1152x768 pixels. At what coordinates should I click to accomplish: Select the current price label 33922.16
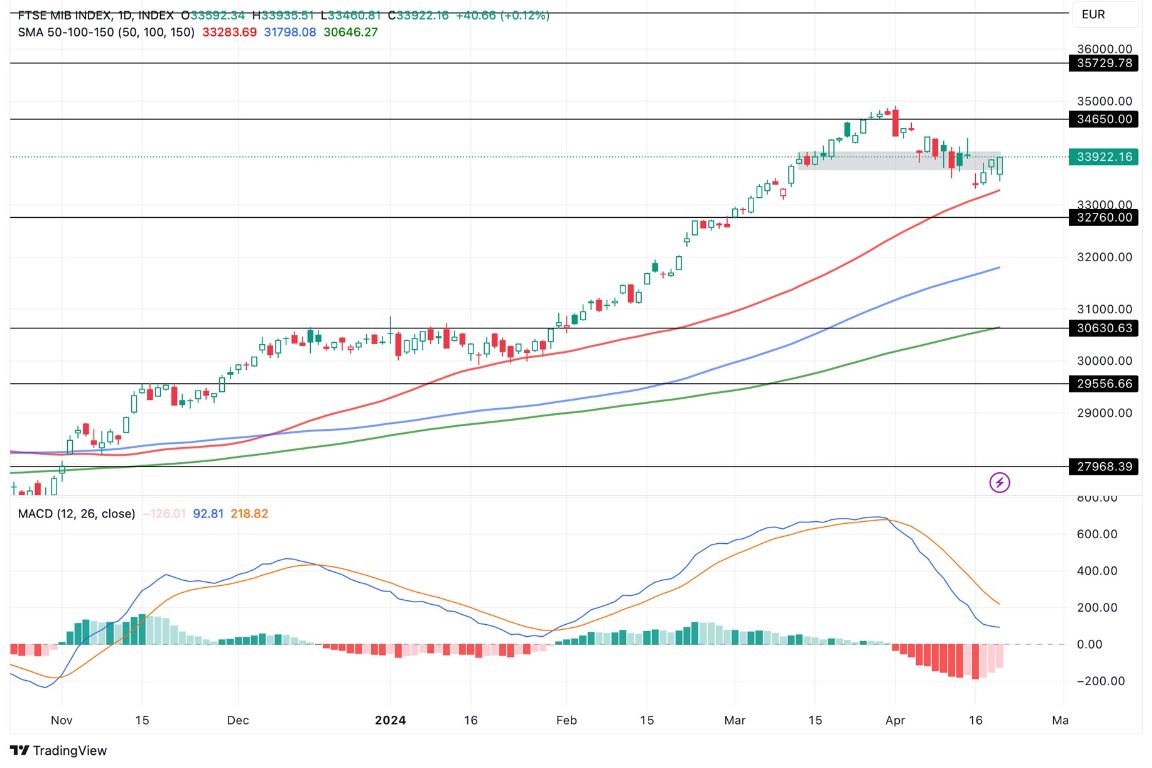coord(1105,157)
